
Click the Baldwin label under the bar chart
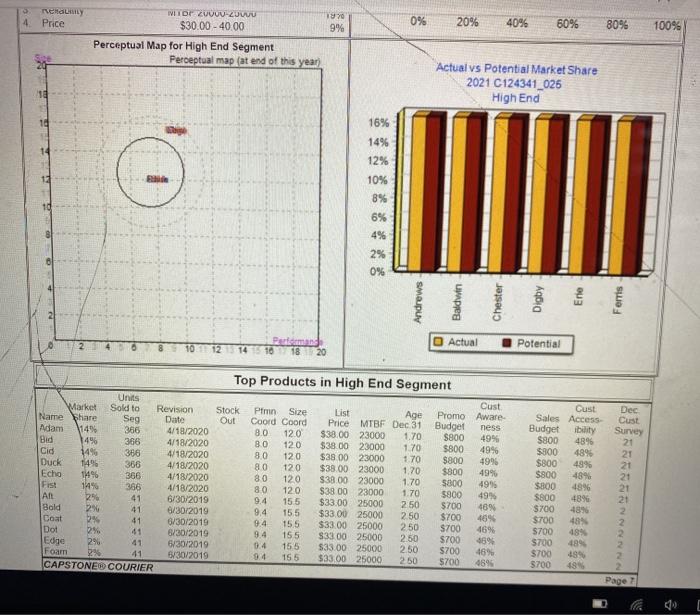pyautogui.click(x=456, y=302)
